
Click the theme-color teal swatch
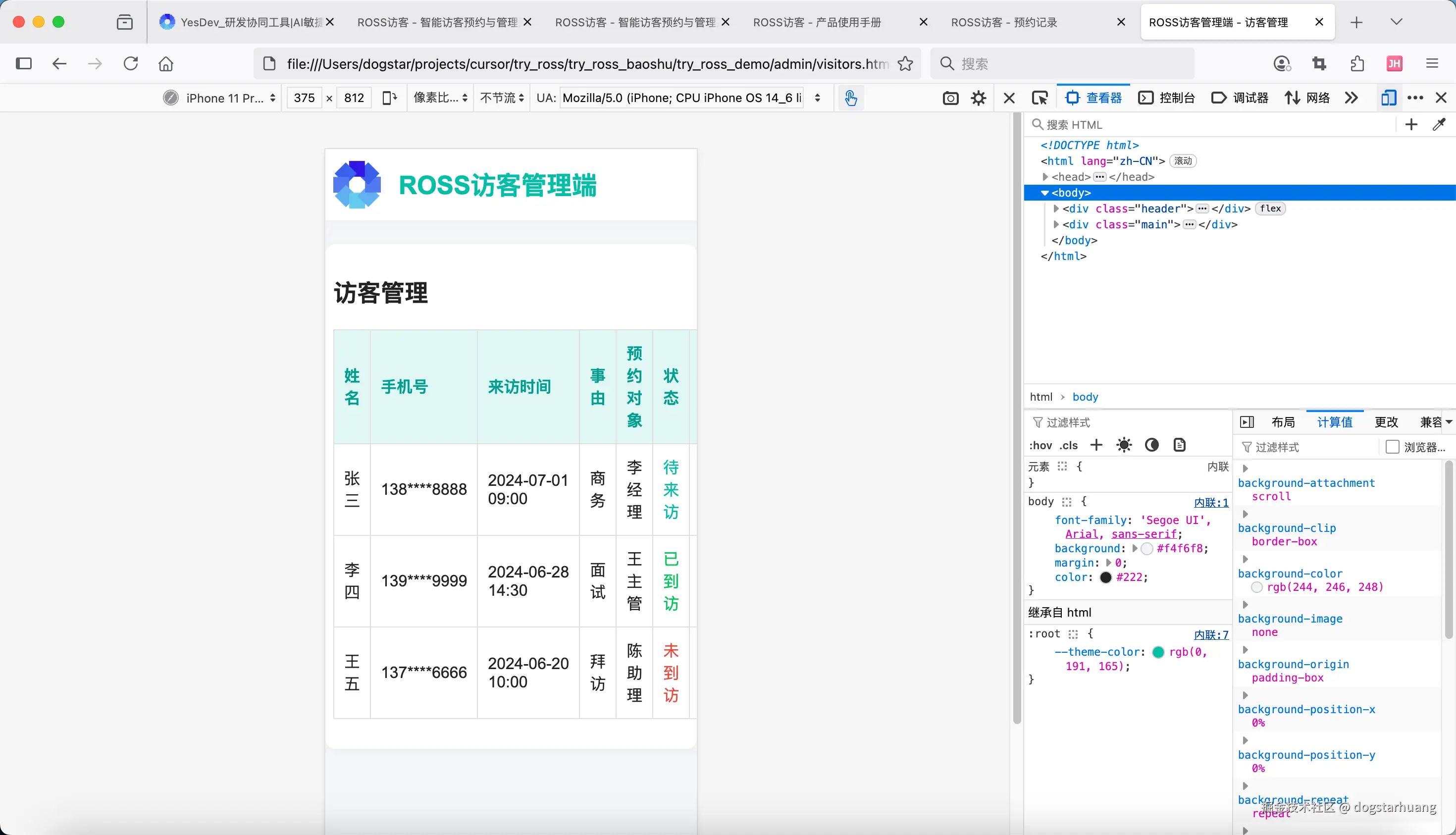(x=1158, y=652)
